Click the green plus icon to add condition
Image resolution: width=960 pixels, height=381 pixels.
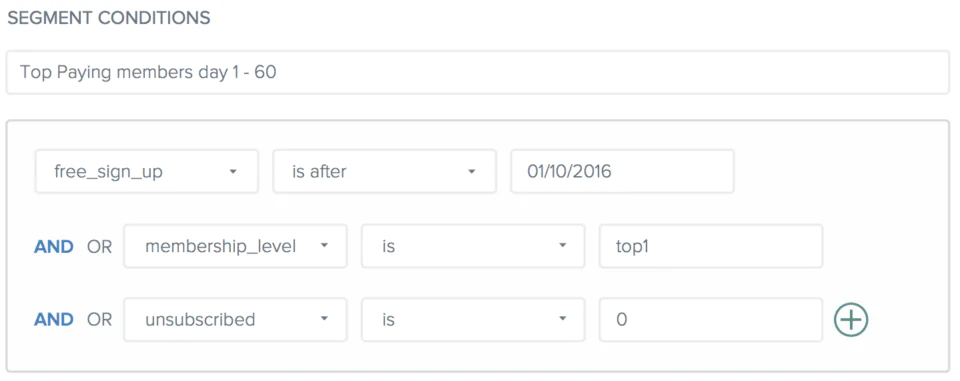pyautogui.click(x=851, y=319)
